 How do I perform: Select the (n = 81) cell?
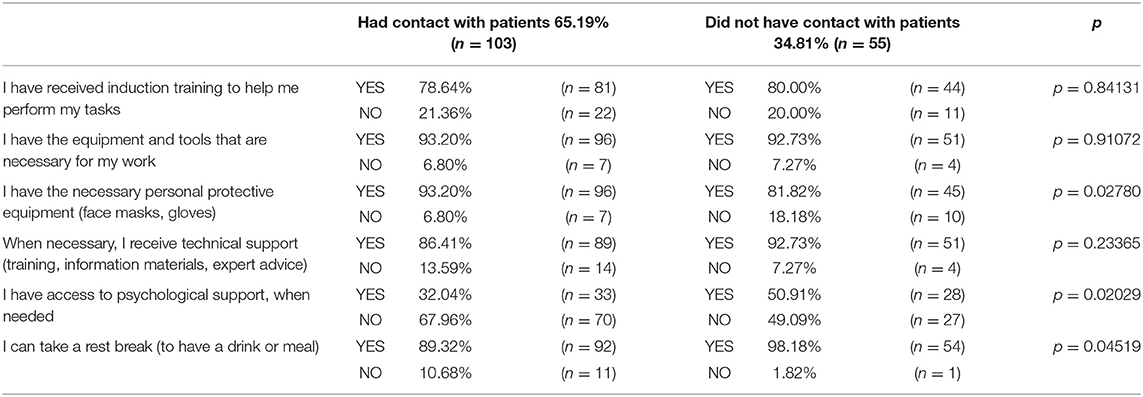588,90
